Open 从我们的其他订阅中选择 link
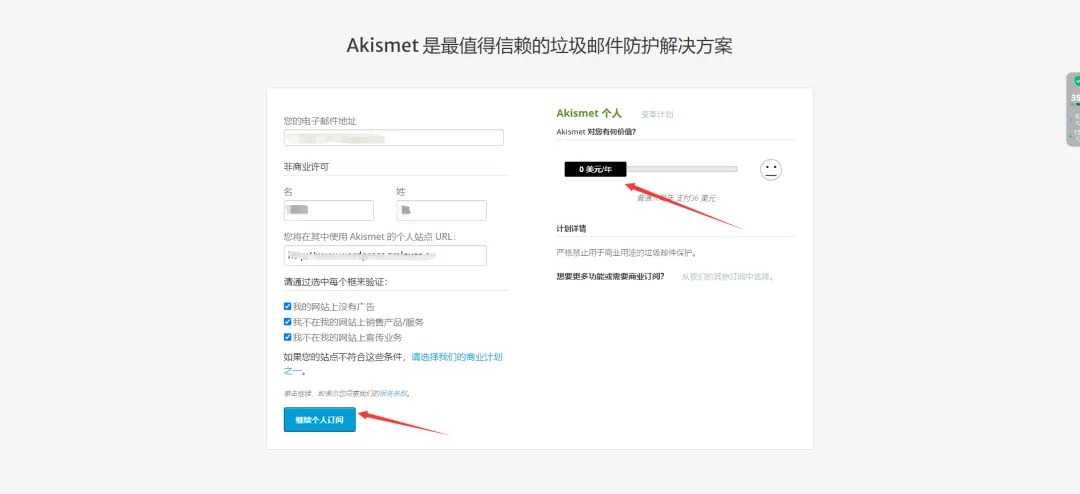The image size is (1080, 494). coord(727,276)
